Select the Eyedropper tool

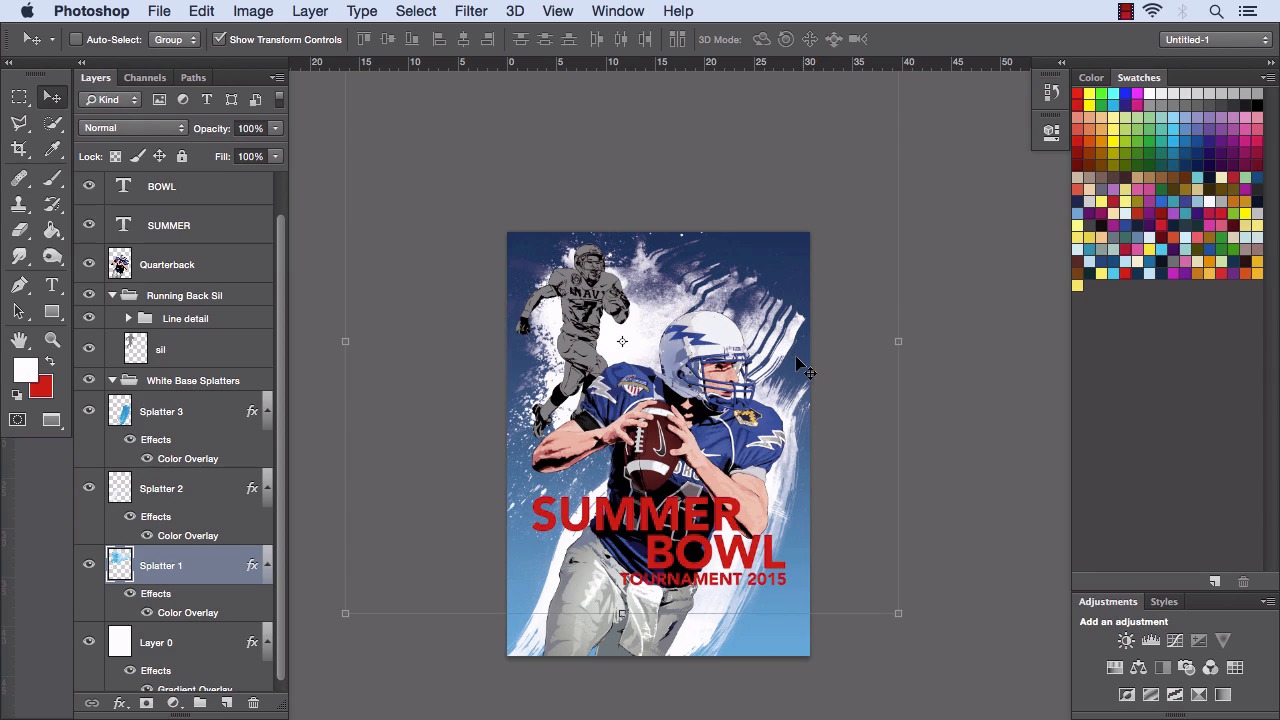(53, 149)
